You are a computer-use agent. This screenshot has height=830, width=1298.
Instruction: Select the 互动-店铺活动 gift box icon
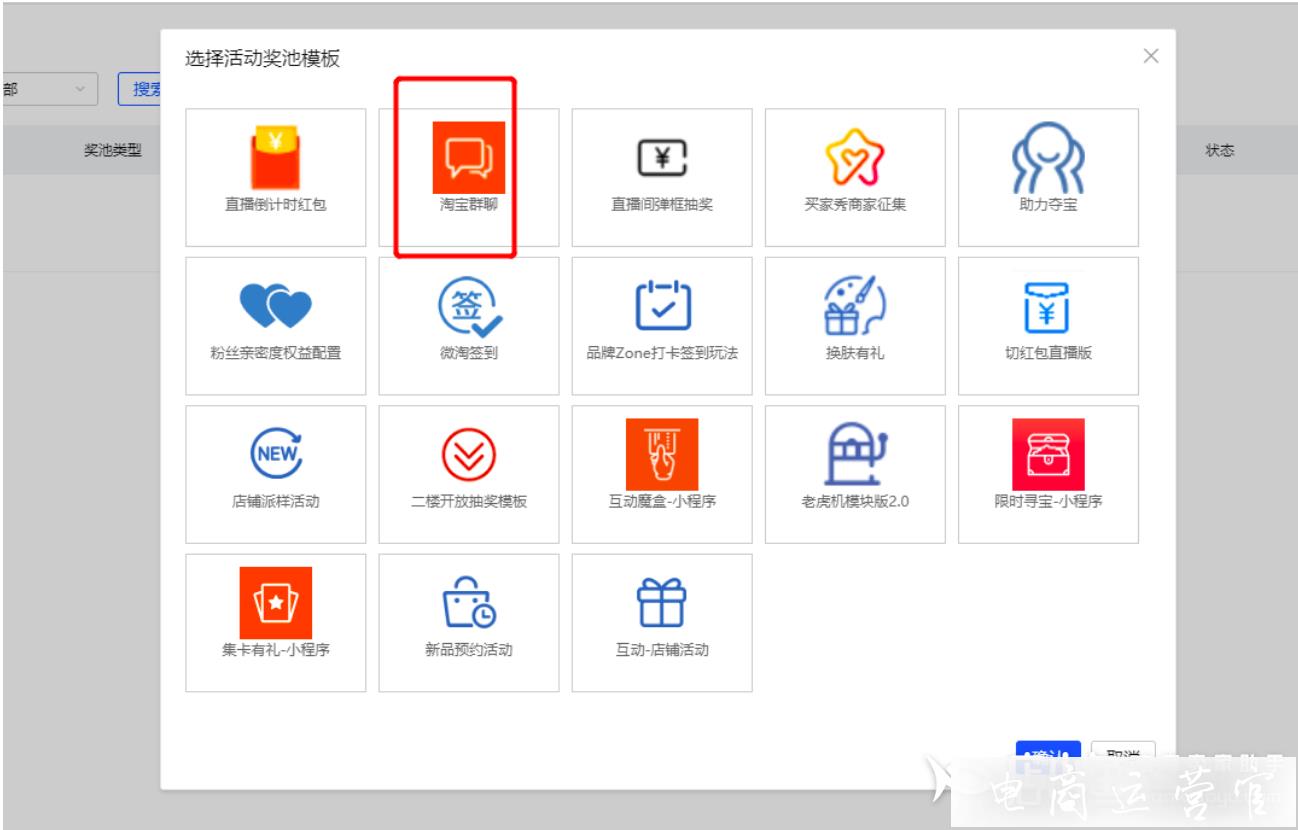pos(661,602)
